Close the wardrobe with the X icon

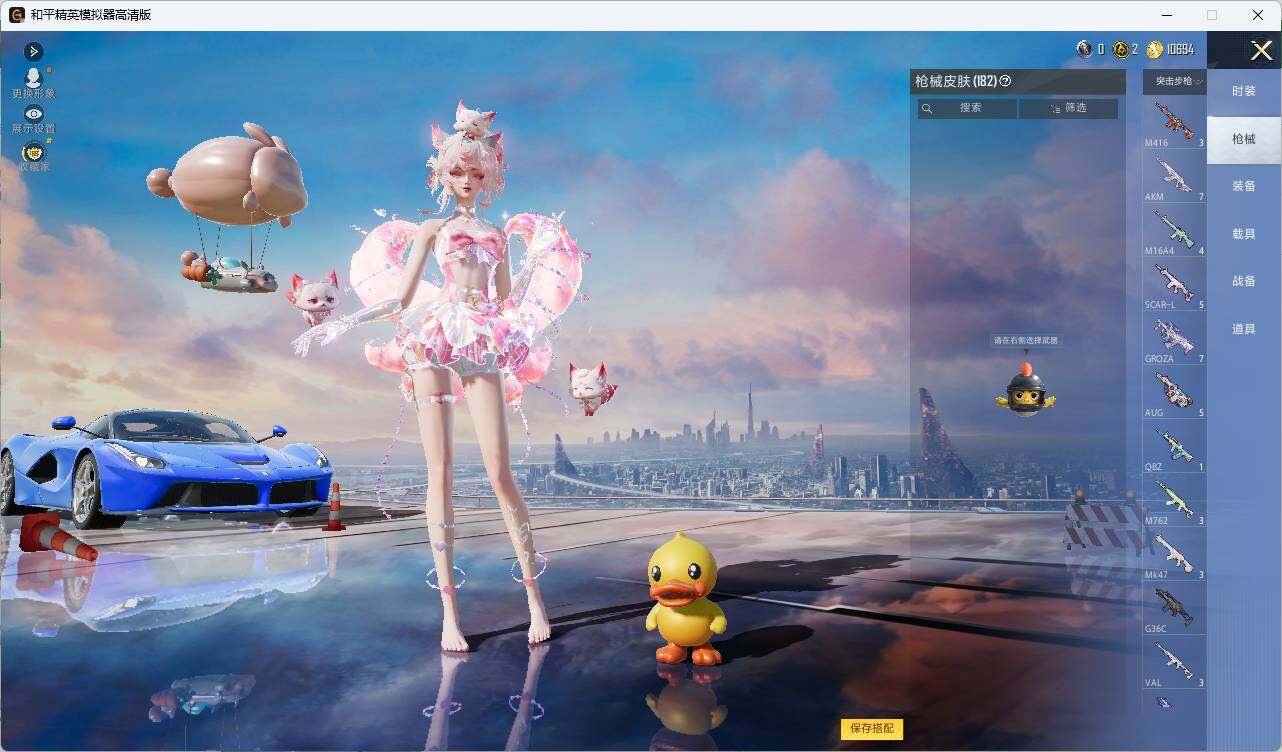pyautogui.click(x=1261, y=50)
